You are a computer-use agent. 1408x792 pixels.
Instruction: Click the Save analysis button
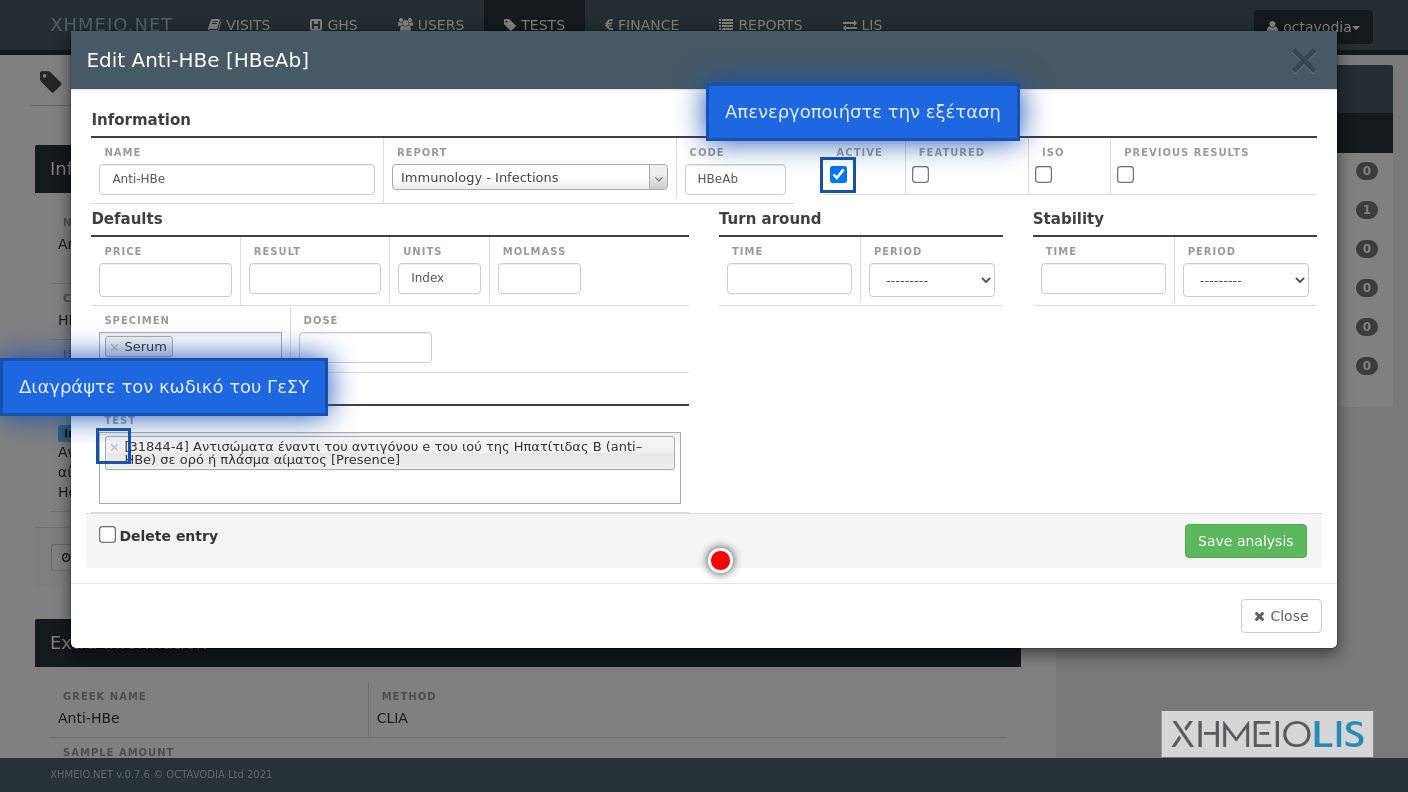point(1245,541)
